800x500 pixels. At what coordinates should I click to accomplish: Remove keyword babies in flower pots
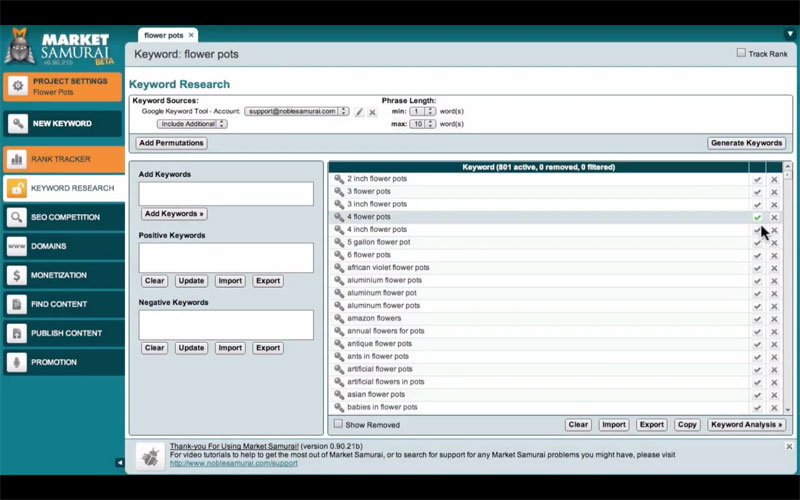click(774, 408)
